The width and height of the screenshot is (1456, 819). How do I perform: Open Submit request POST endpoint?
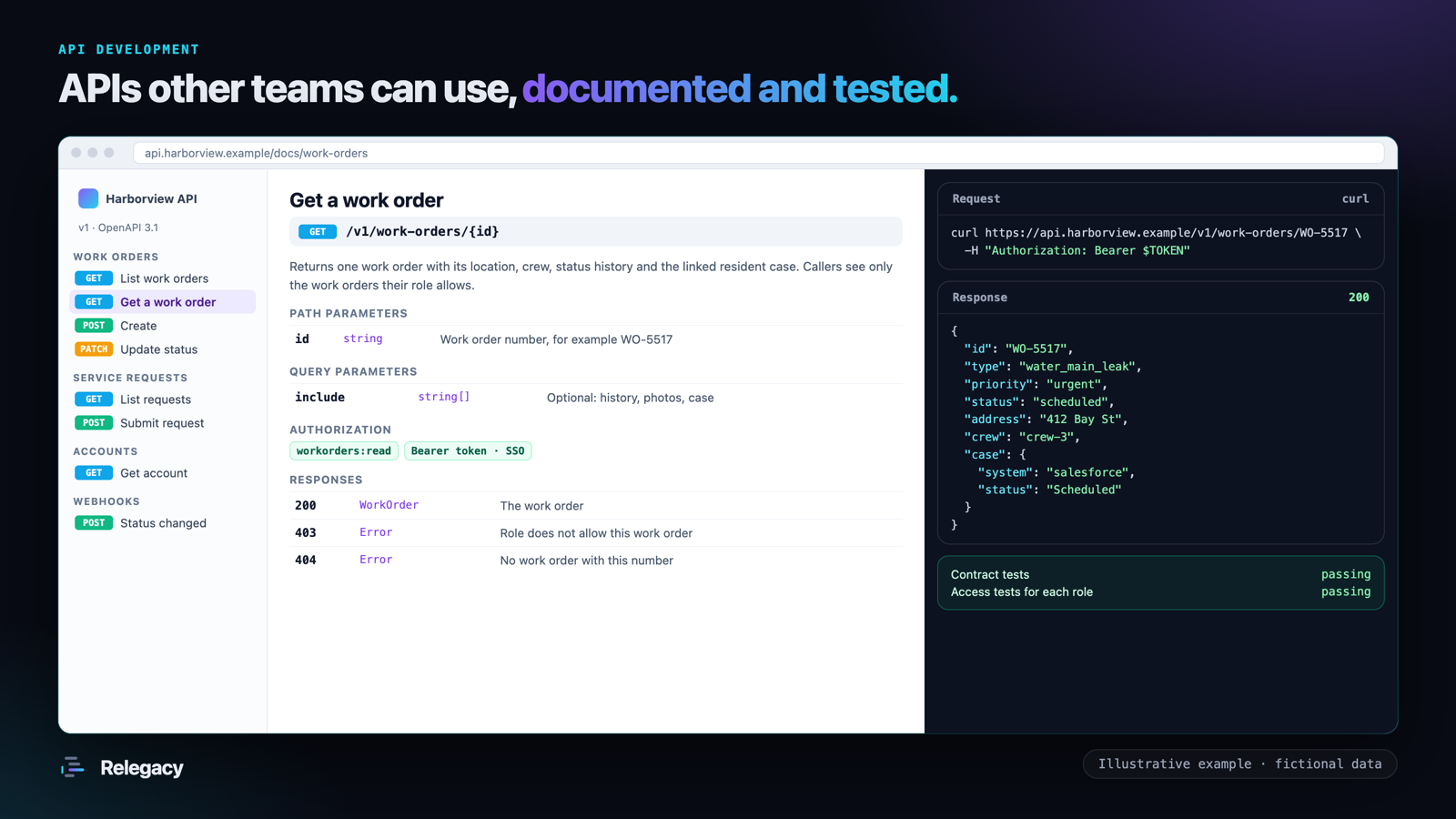pyautogui.click(x=163, y=423)
